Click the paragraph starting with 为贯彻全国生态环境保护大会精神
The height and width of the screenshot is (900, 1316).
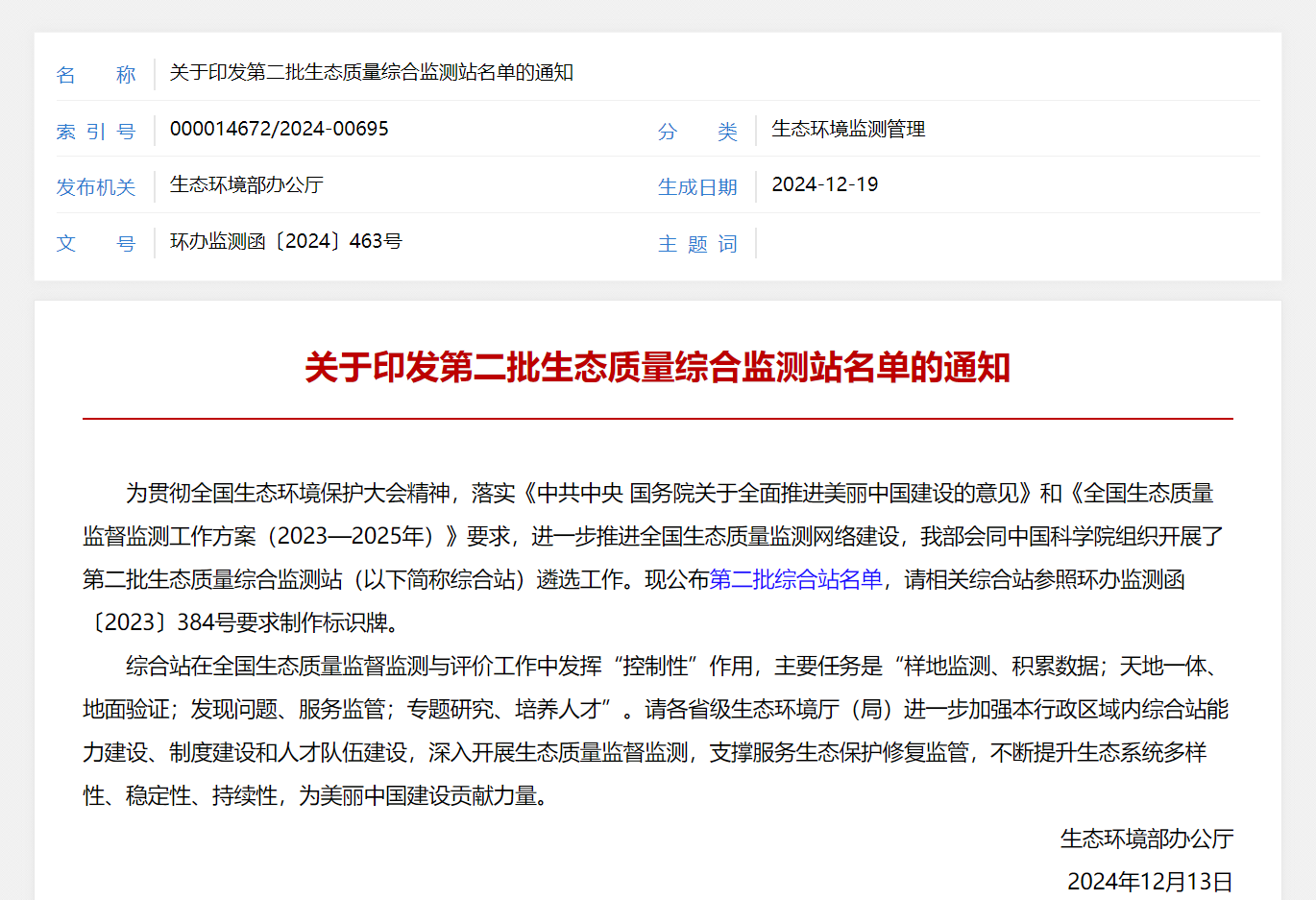coord(653,536)
